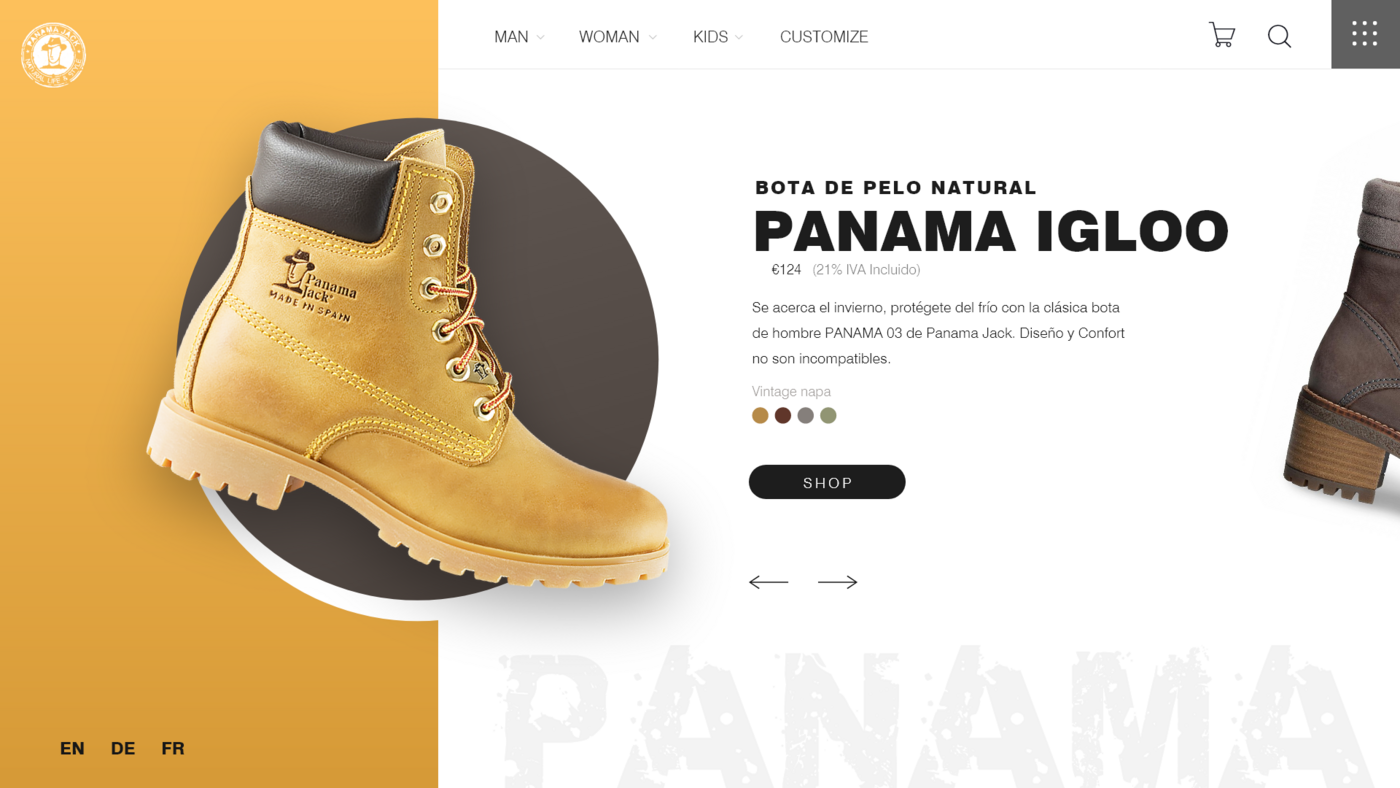Screen dimensions: 1400x788
Task: Open the WOMAN menu item
Action: [609, 37]
